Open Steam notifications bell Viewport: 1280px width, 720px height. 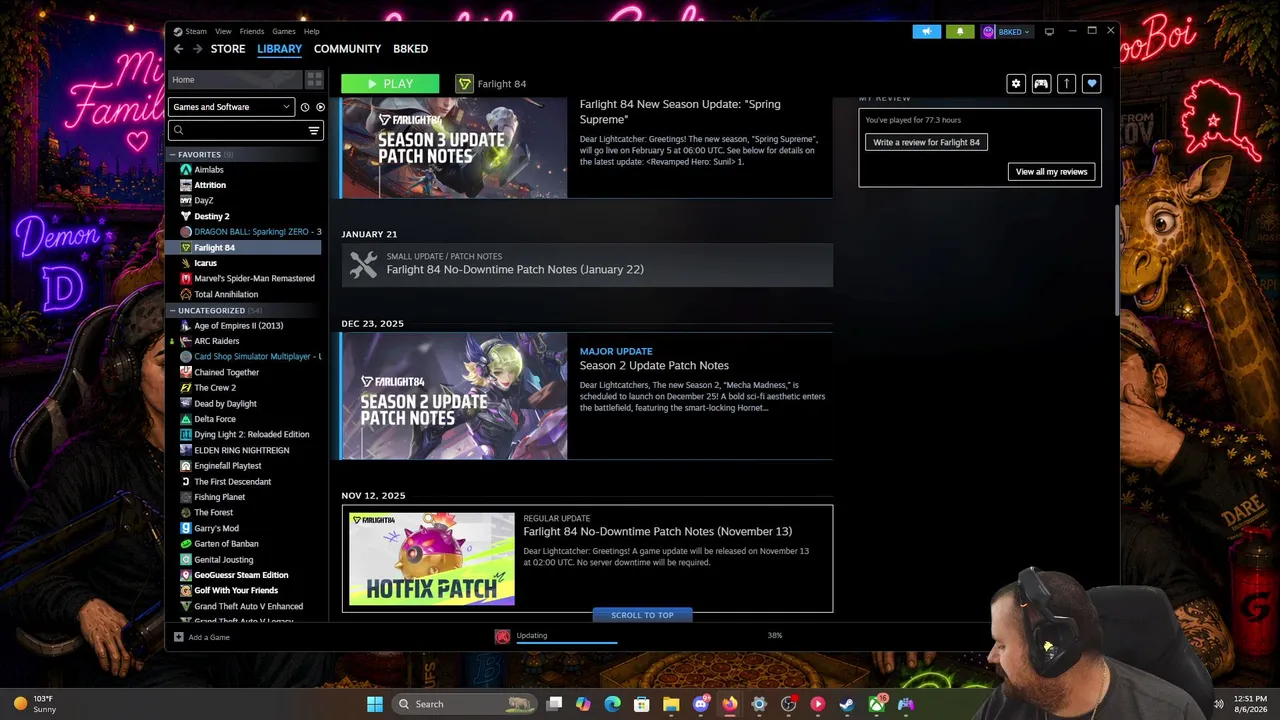(x=960, y=31)
